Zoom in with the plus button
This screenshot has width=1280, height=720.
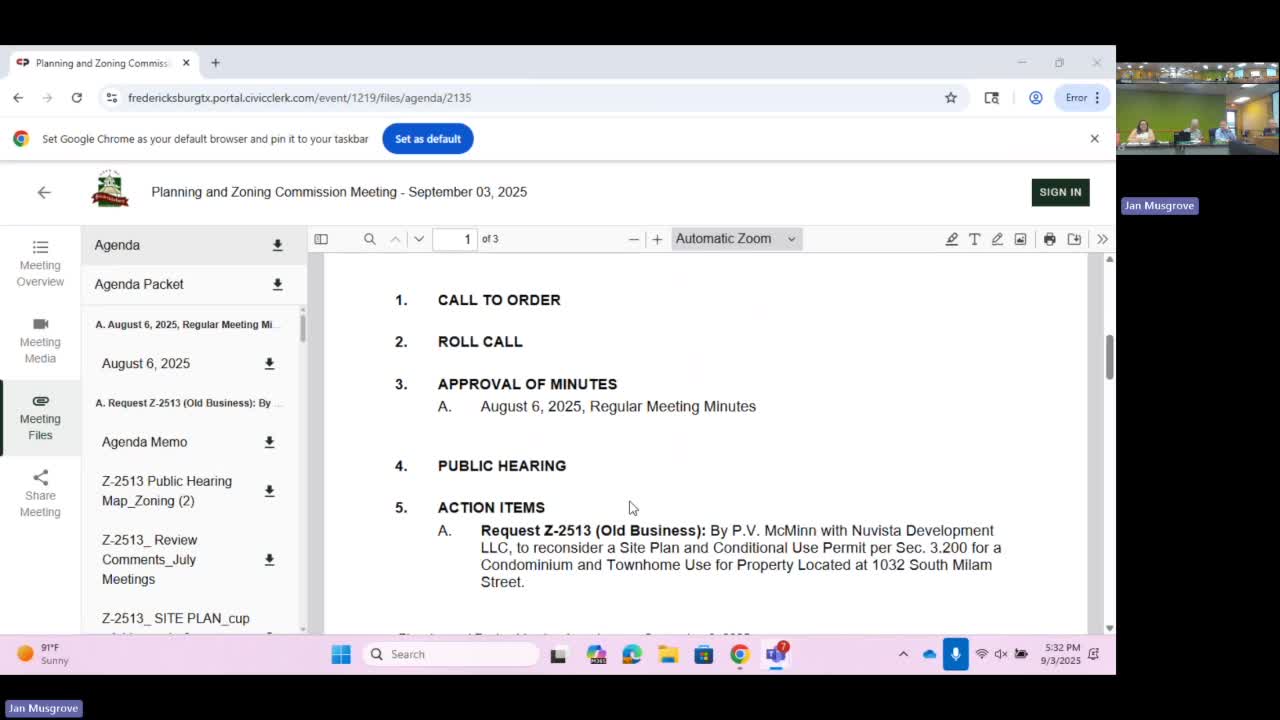[657, 239]
